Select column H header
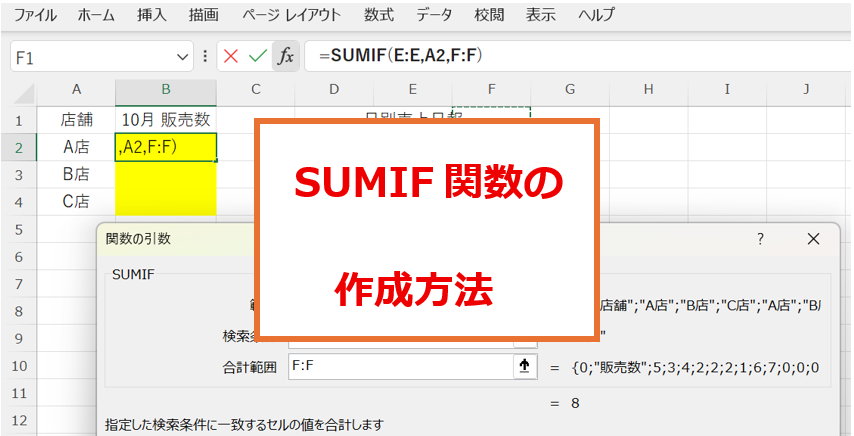854x436 pixels. click(648, 90)
